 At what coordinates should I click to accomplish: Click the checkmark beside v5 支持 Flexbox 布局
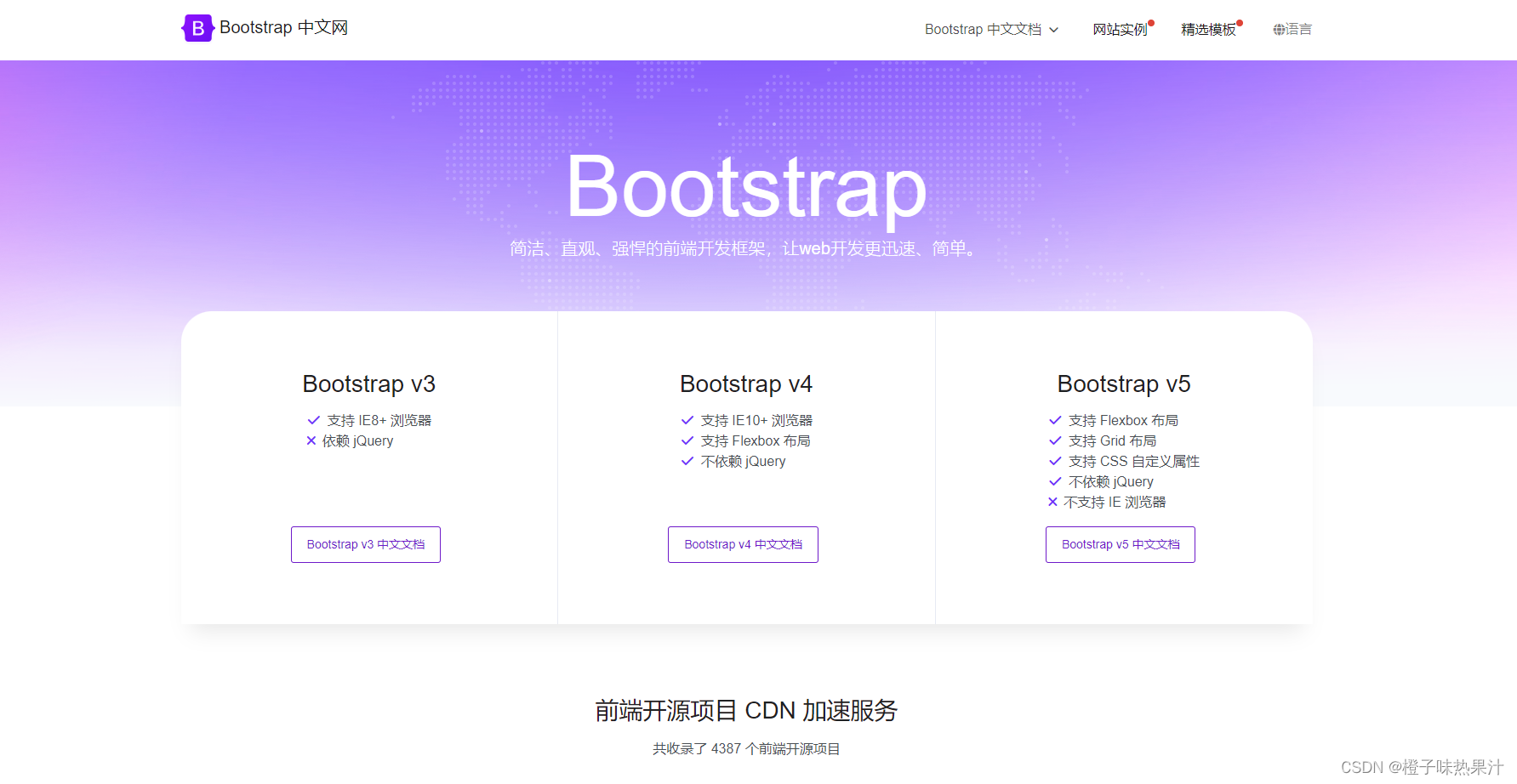(x=1055, y=420)
